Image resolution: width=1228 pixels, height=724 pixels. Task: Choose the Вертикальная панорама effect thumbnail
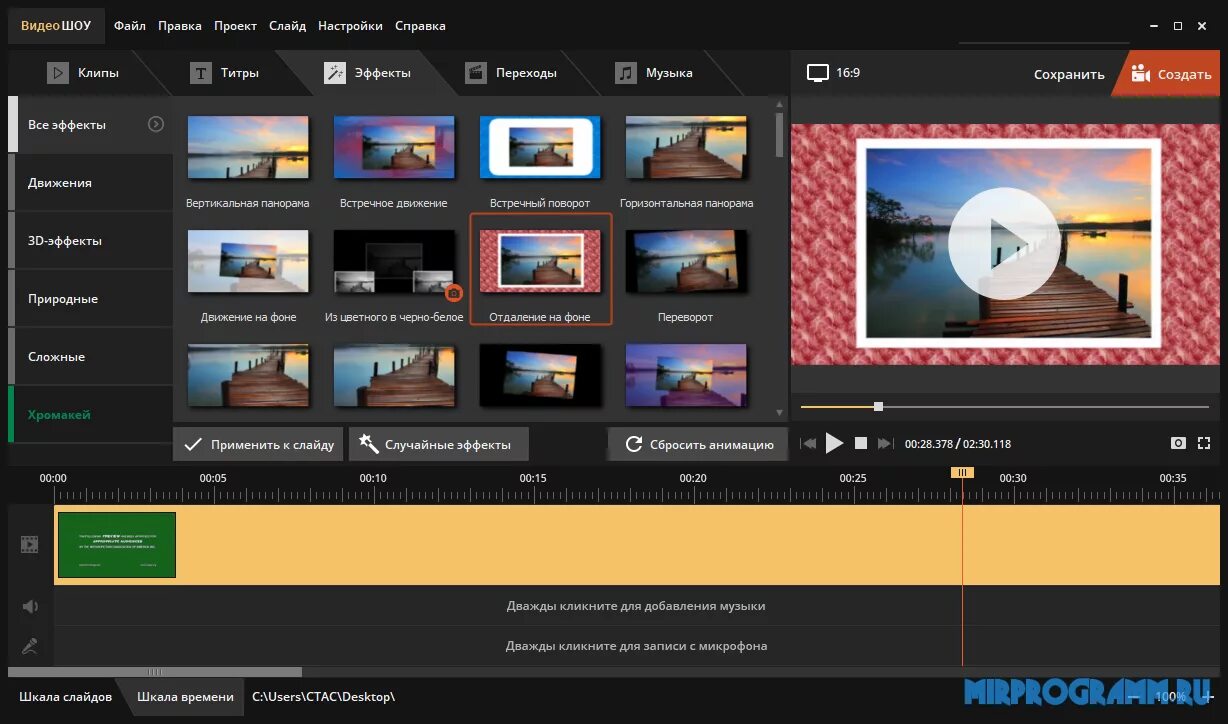(x=248, y=148)
